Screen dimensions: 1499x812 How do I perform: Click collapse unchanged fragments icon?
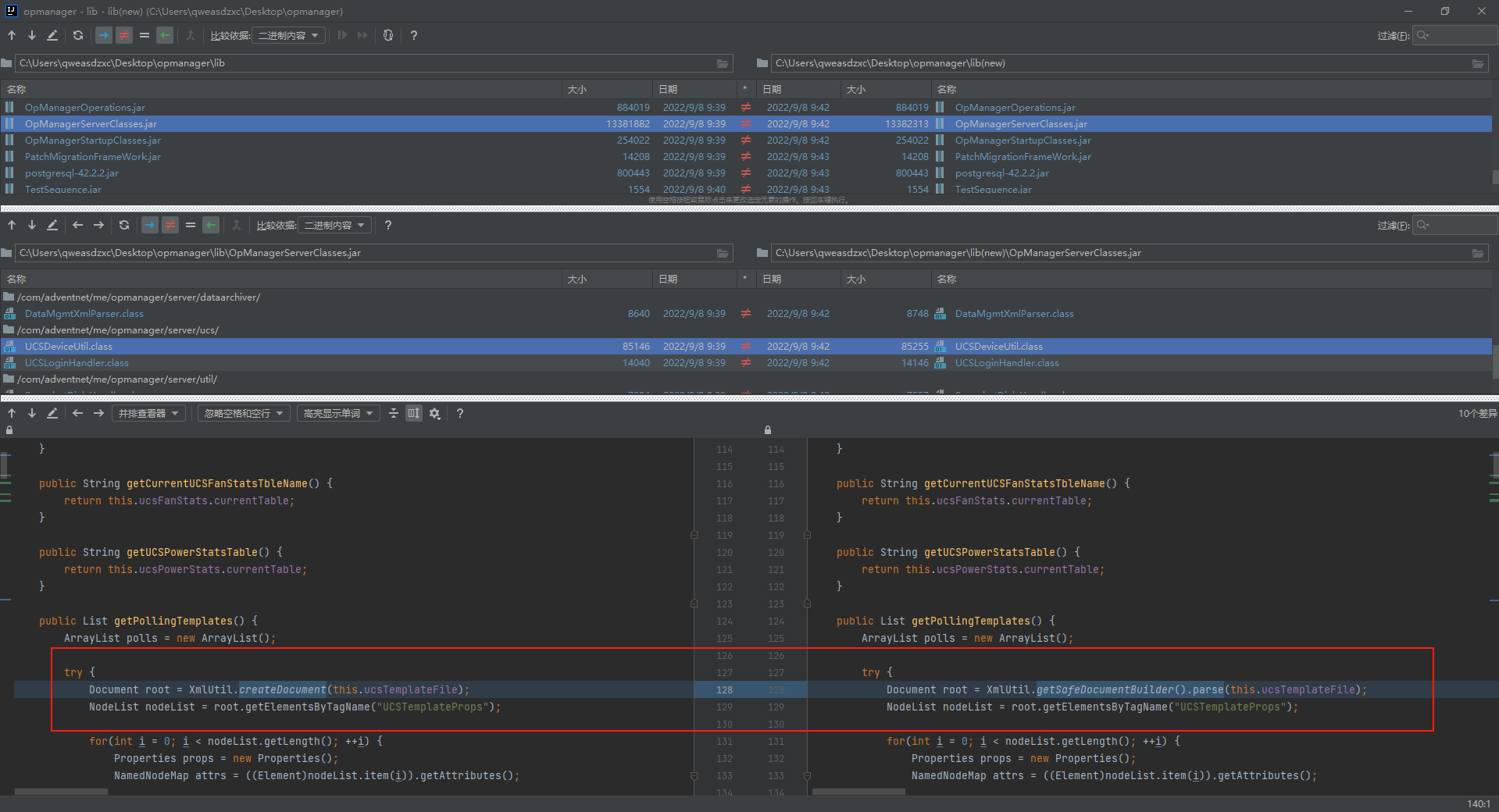pyautogui.click(x=394, y=413)
